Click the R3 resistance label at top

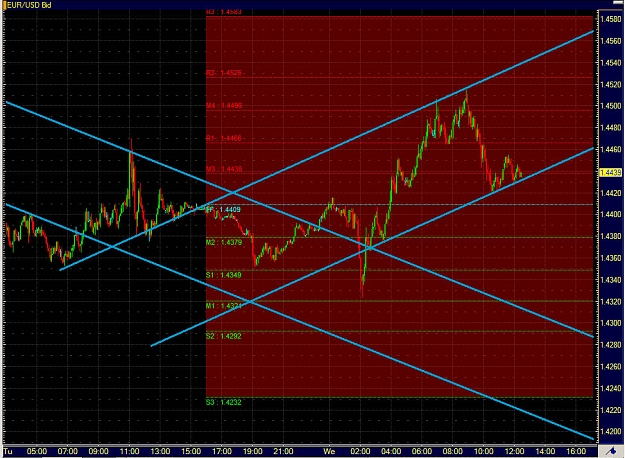click(224, 12)
